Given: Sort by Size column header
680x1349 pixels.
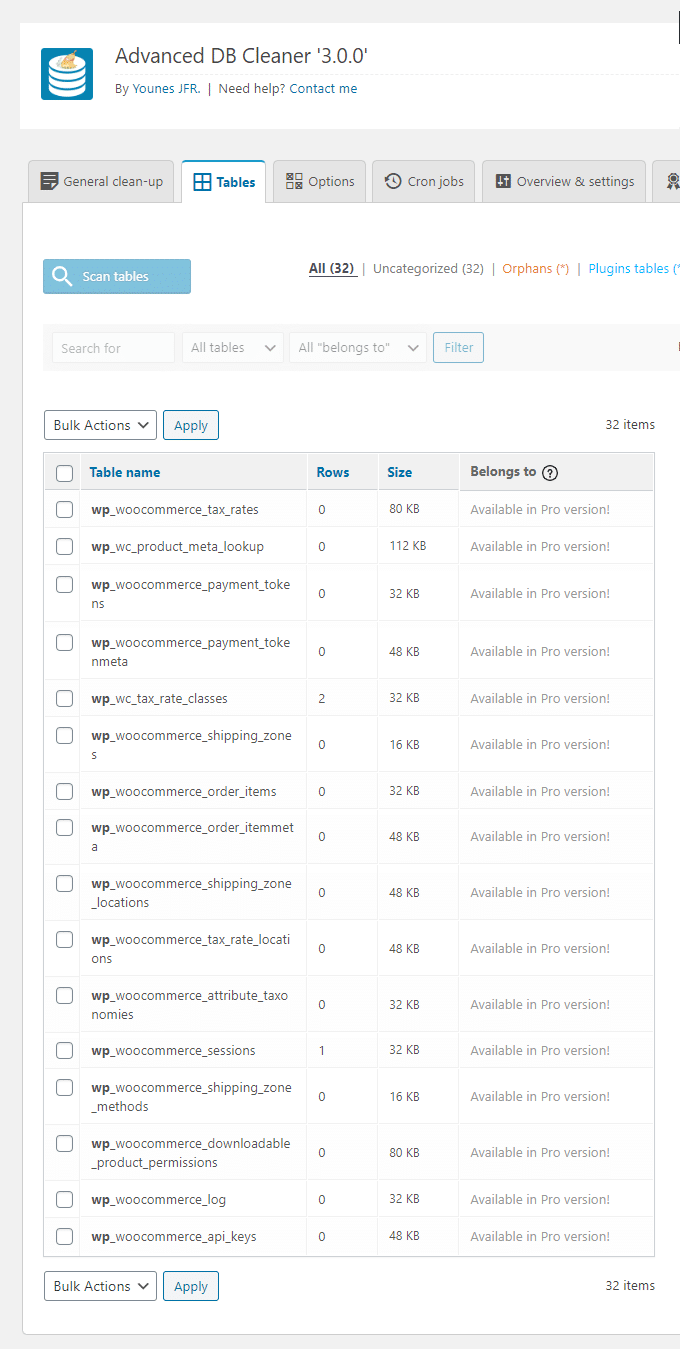Looking at the screenshot, I should point(400,472).
